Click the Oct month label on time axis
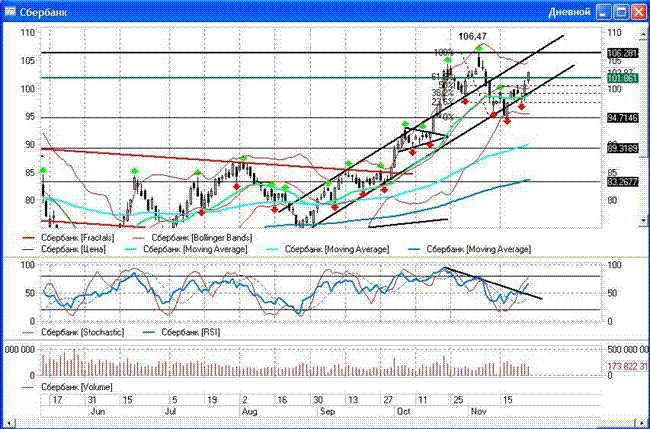 point(403,412)
